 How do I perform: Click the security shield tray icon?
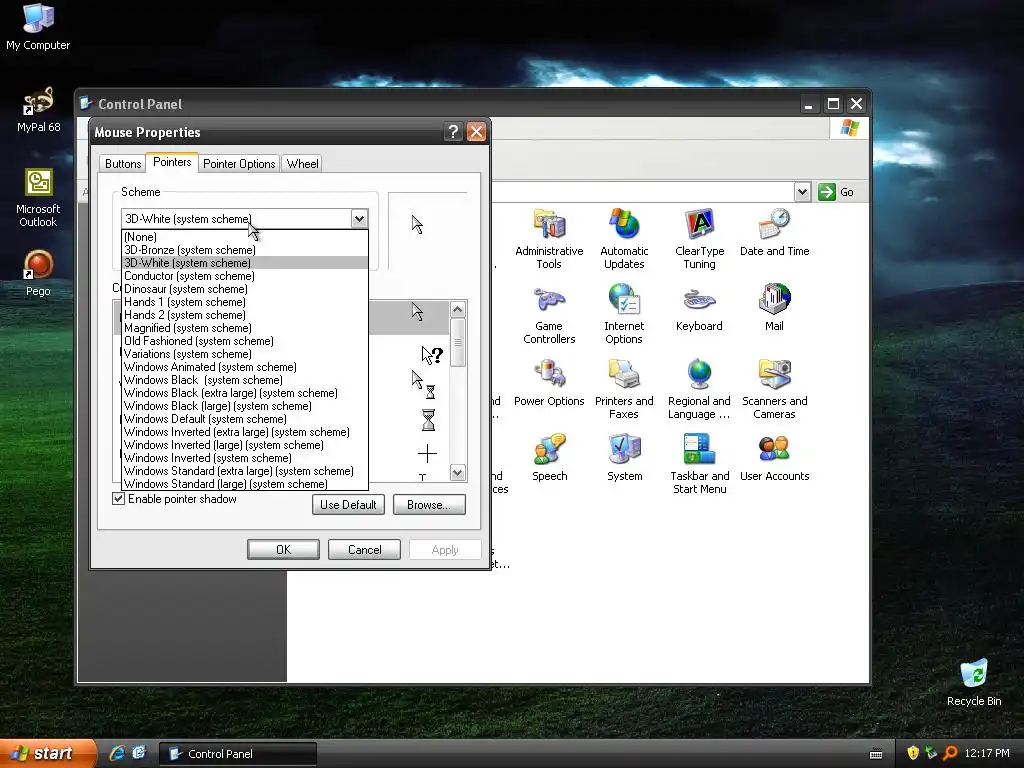tap(913, 753)
